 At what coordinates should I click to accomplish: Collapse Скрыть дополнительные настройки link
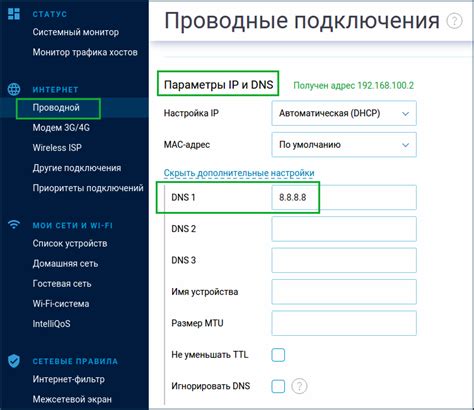click(239, 173)
